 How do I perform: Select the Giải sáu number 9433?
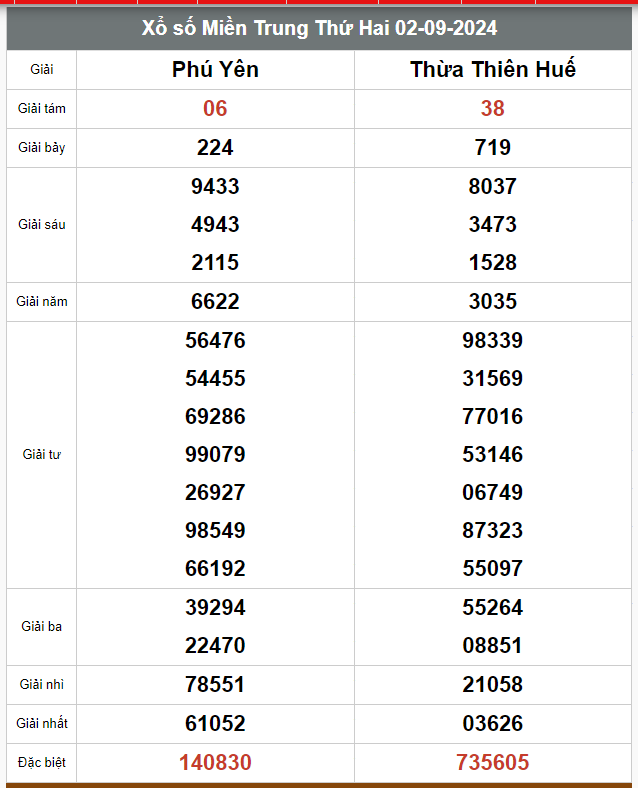tap(215, 186)
